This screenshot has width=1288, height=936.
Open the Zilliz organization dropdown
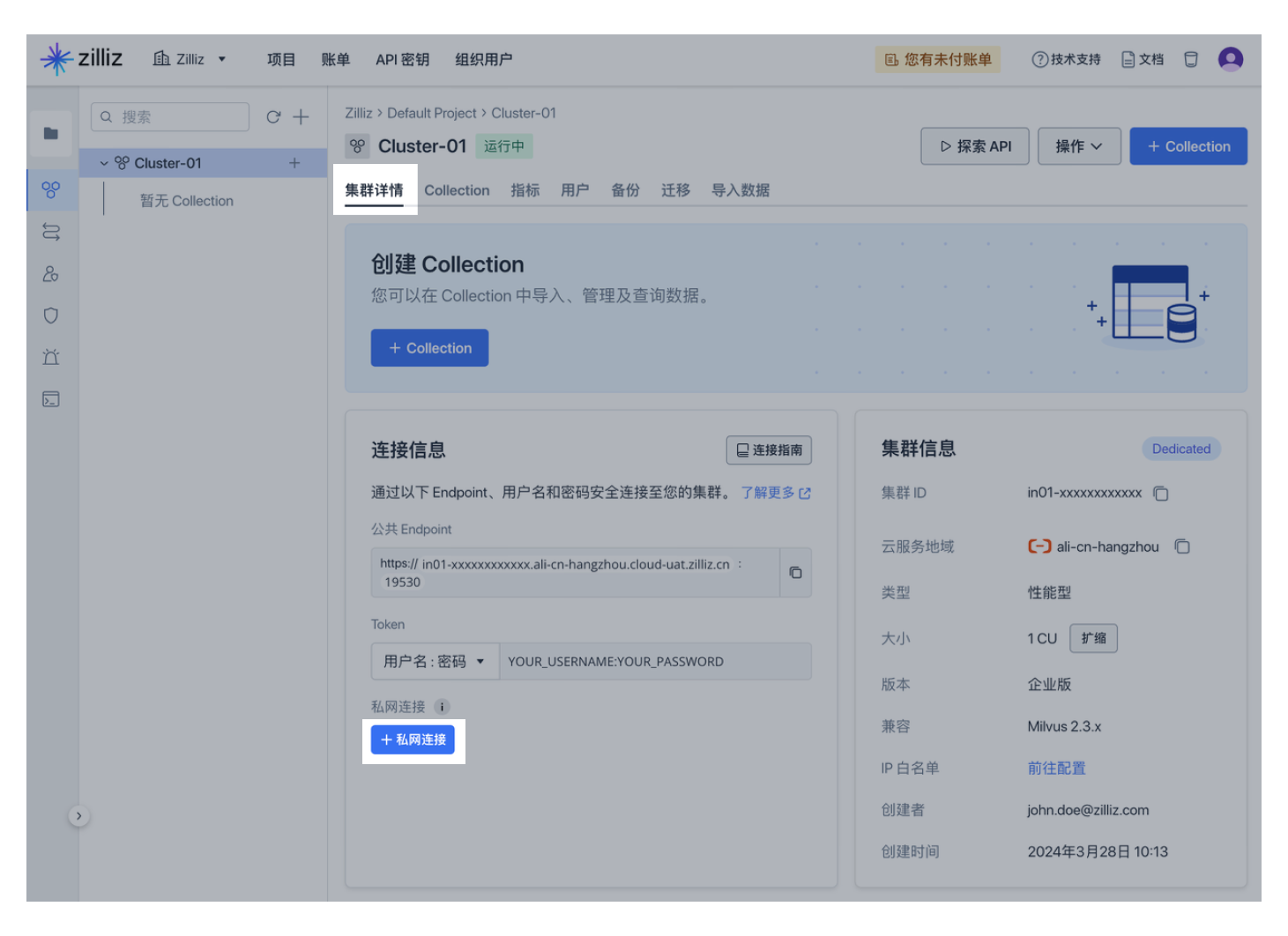[x=190, y=59]
